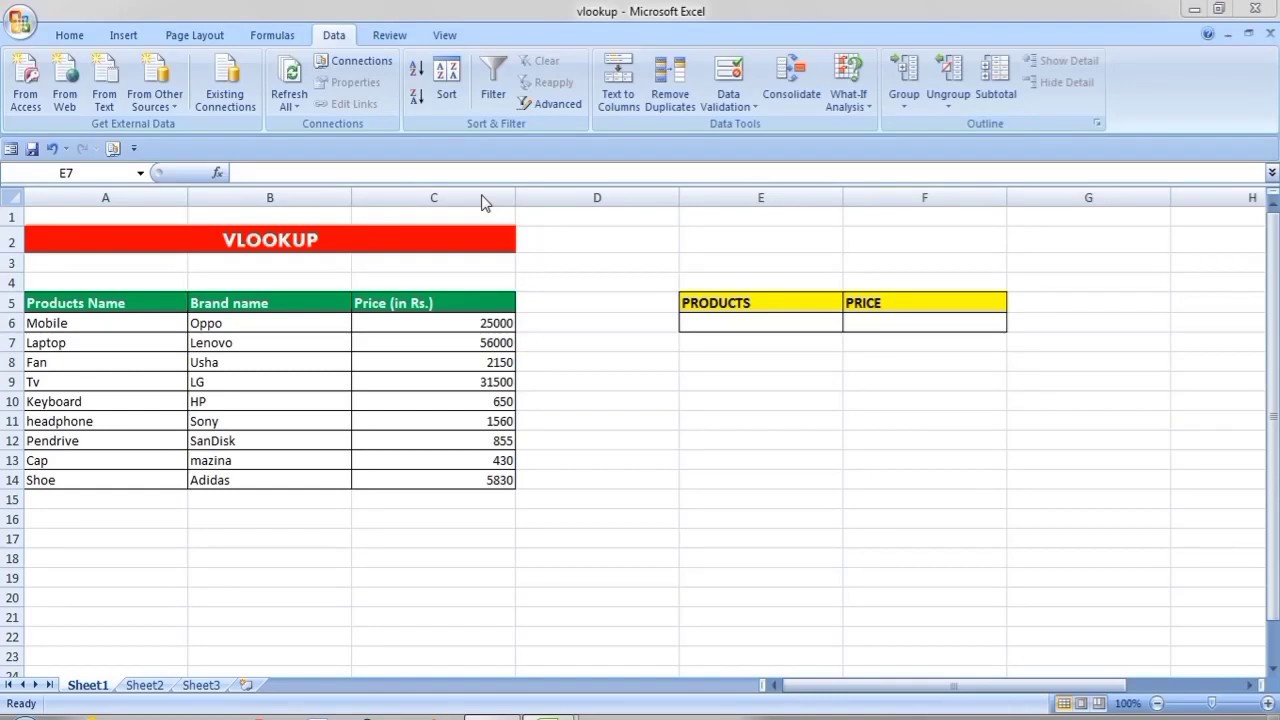Click the Subtotal icon
Screen dimensions: 1280x720
tap(995, 80)
